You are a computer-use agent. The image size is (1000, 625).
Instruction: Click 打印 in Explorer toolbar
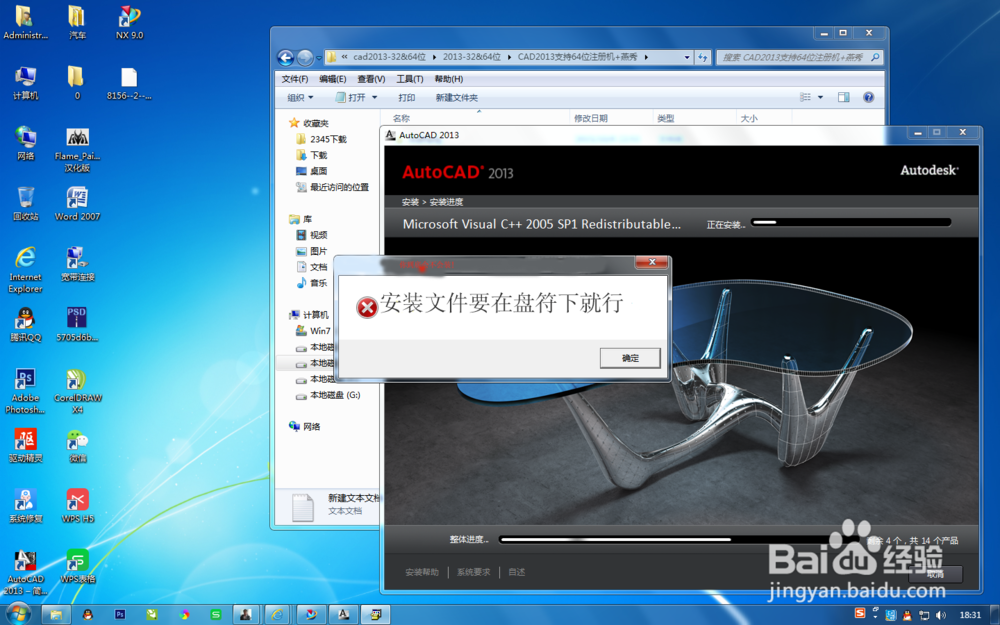(406, 98)
